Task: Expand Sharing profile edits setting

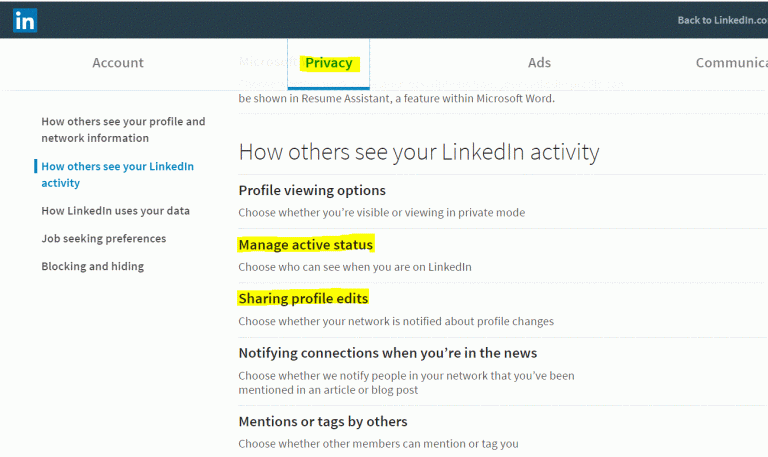Action: coord(303,298)
